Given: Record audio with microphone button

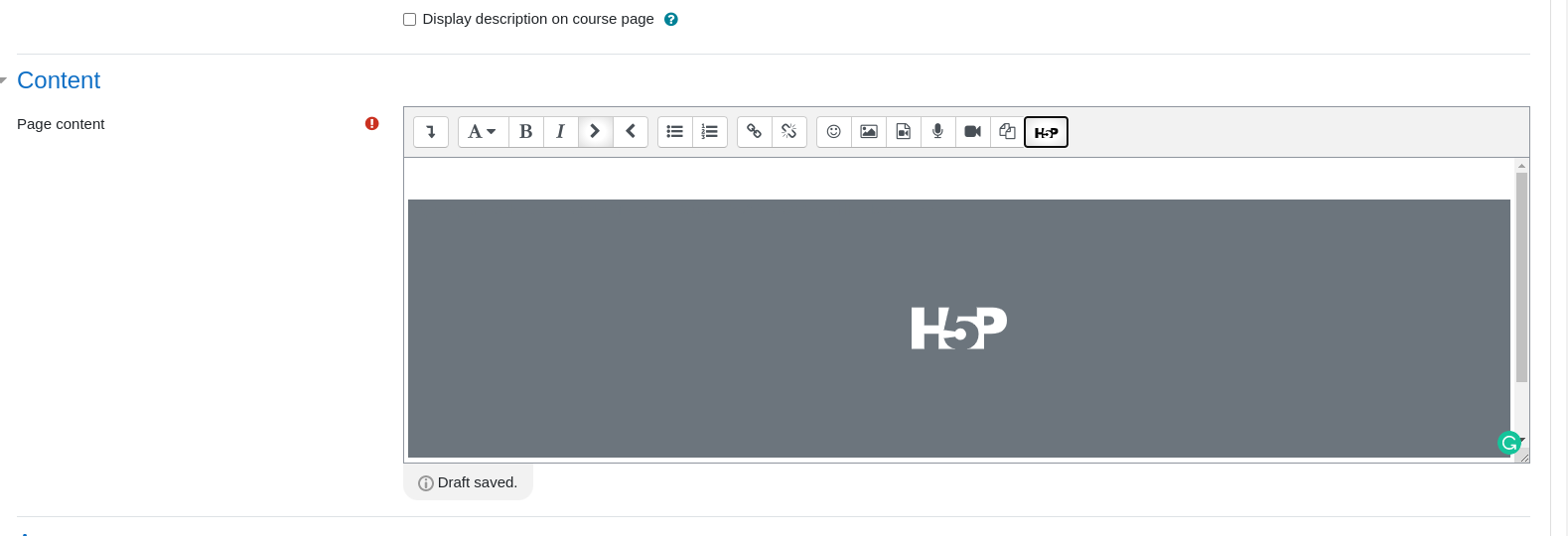Looking at the screenshot, I should (938, 132).
